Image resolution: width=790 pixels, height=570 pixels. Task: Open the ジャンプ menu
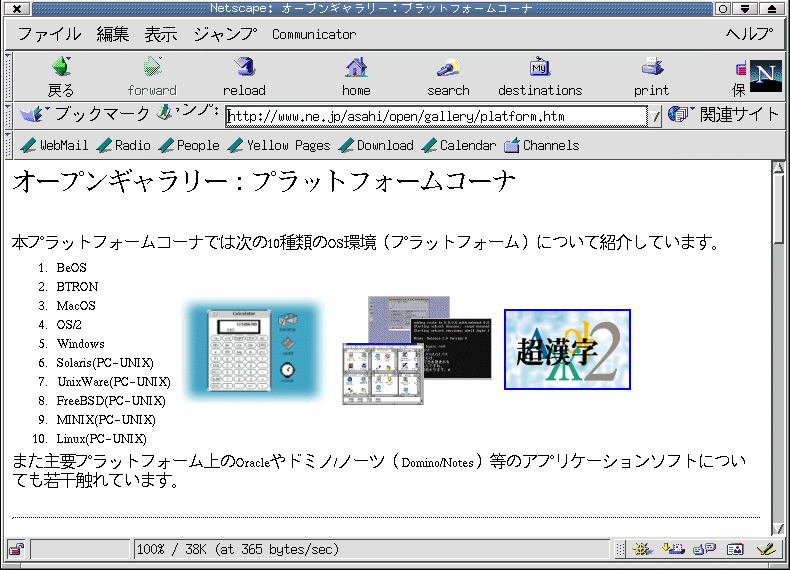225,34
